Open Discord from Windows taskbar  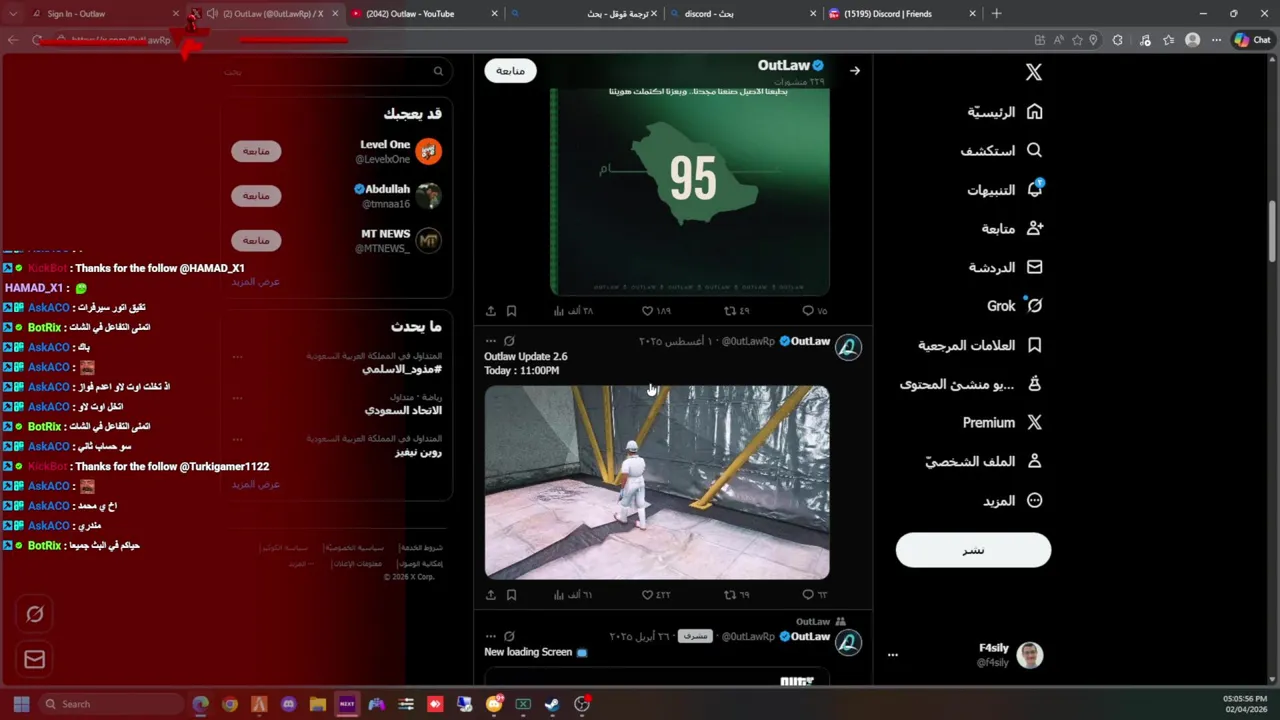click(289, 704)
